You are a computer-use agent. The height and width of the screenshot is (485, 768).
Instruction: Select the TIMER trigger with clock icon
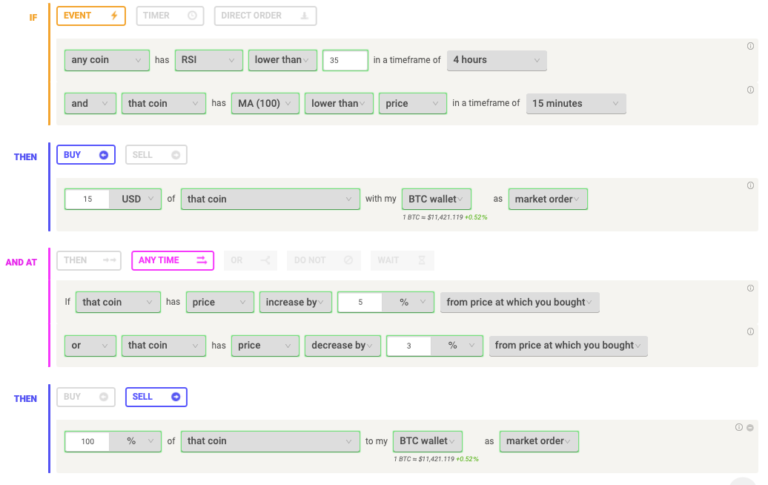point(170,16)
